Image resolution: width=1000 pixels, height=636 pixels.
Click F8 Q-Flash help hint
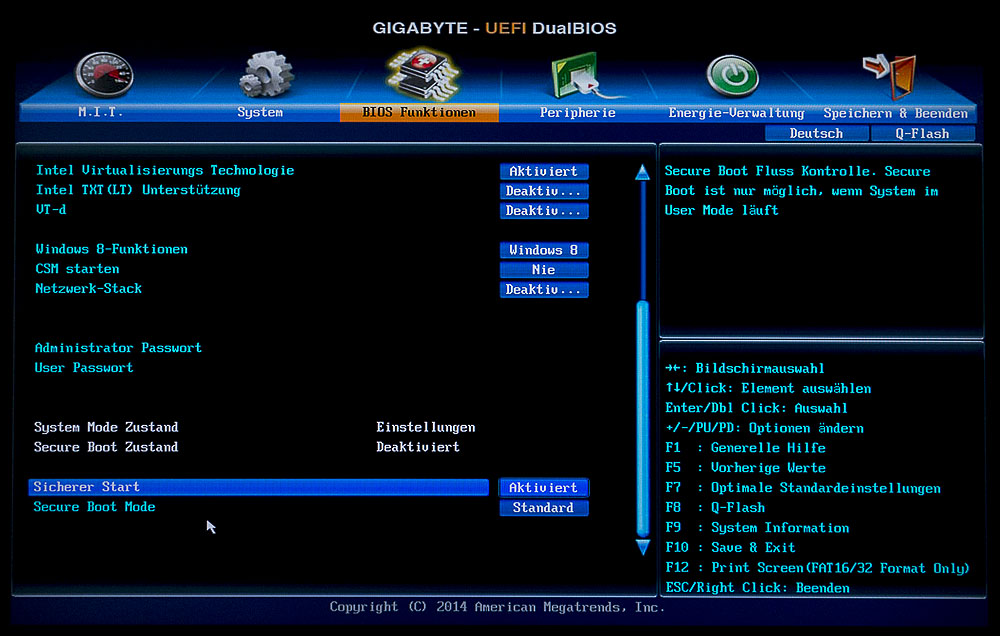pos(715,508)
